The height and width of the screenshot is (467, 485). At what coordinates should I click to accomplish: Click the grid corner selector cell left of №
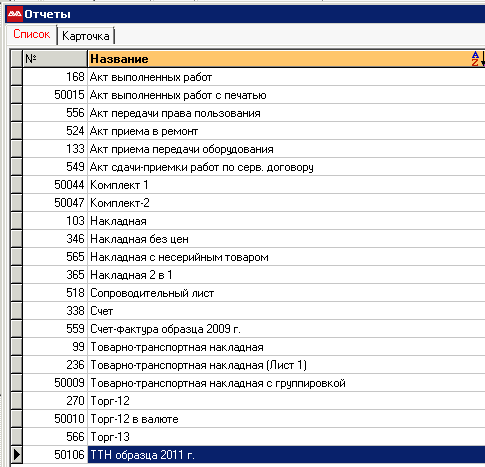pos(16,59)
